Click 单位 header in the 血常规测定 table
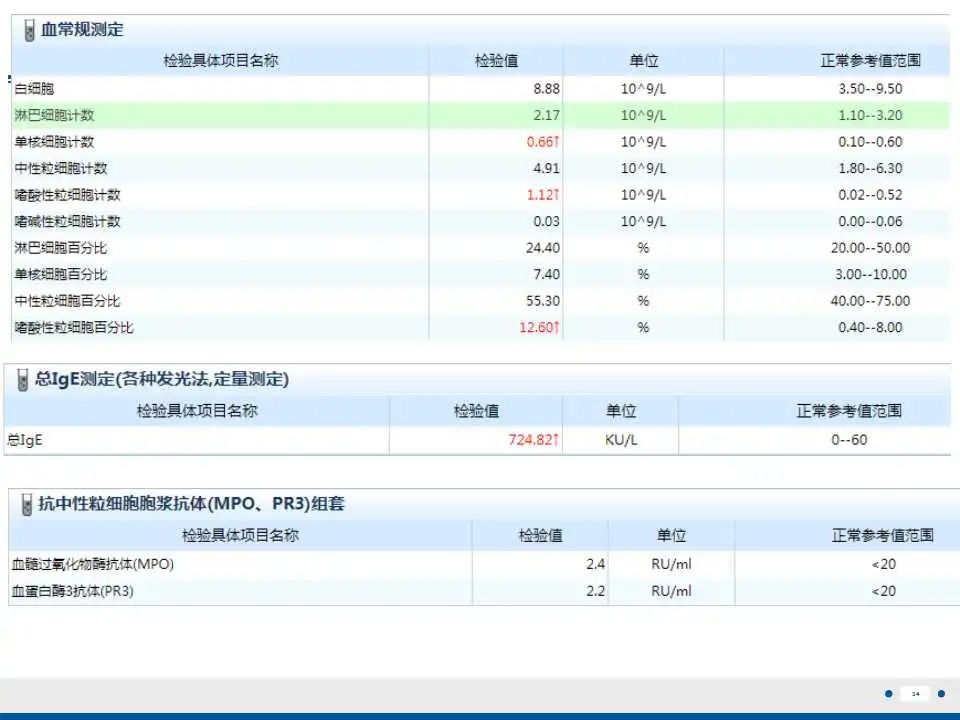The height and width of the screenshot is (720, 960). (643, 61)
